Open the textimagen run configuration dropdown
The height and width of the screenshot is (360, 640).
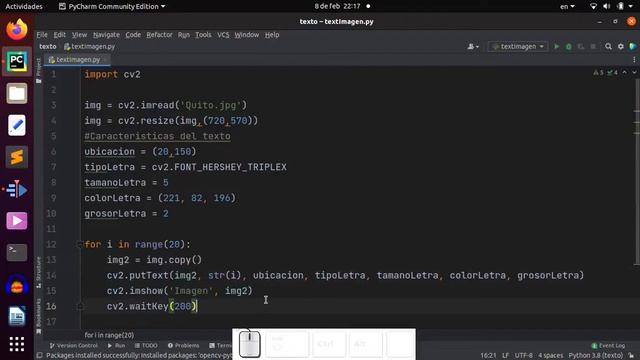518,47
